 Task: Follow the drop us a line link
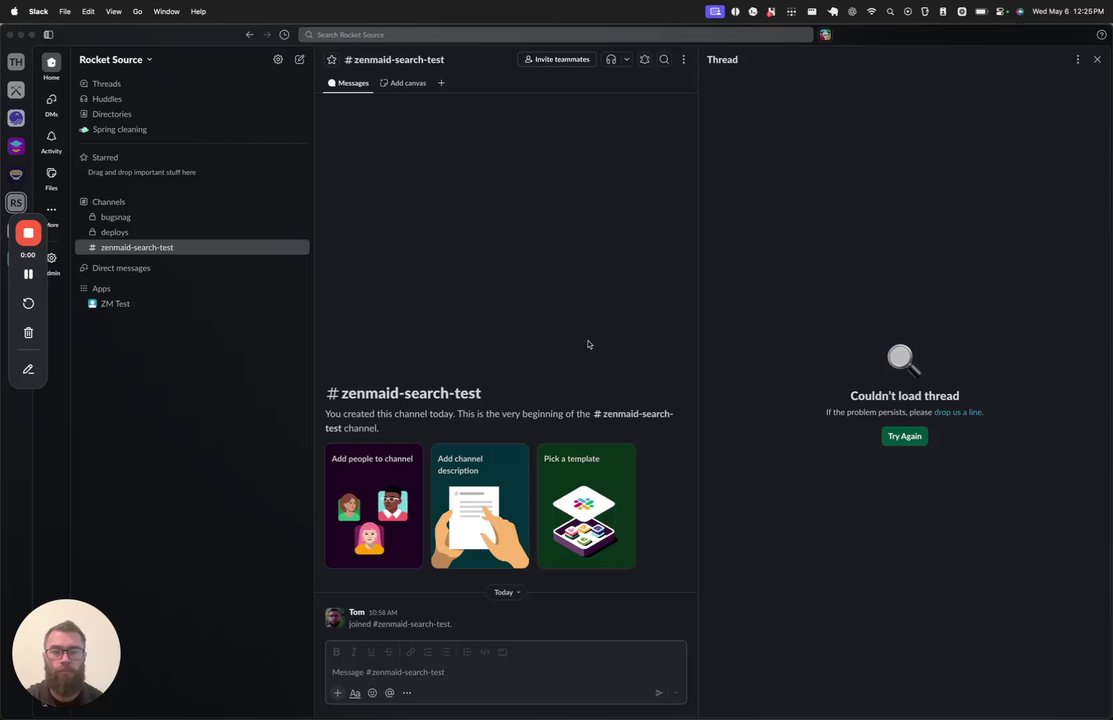[x=958, y=412]
